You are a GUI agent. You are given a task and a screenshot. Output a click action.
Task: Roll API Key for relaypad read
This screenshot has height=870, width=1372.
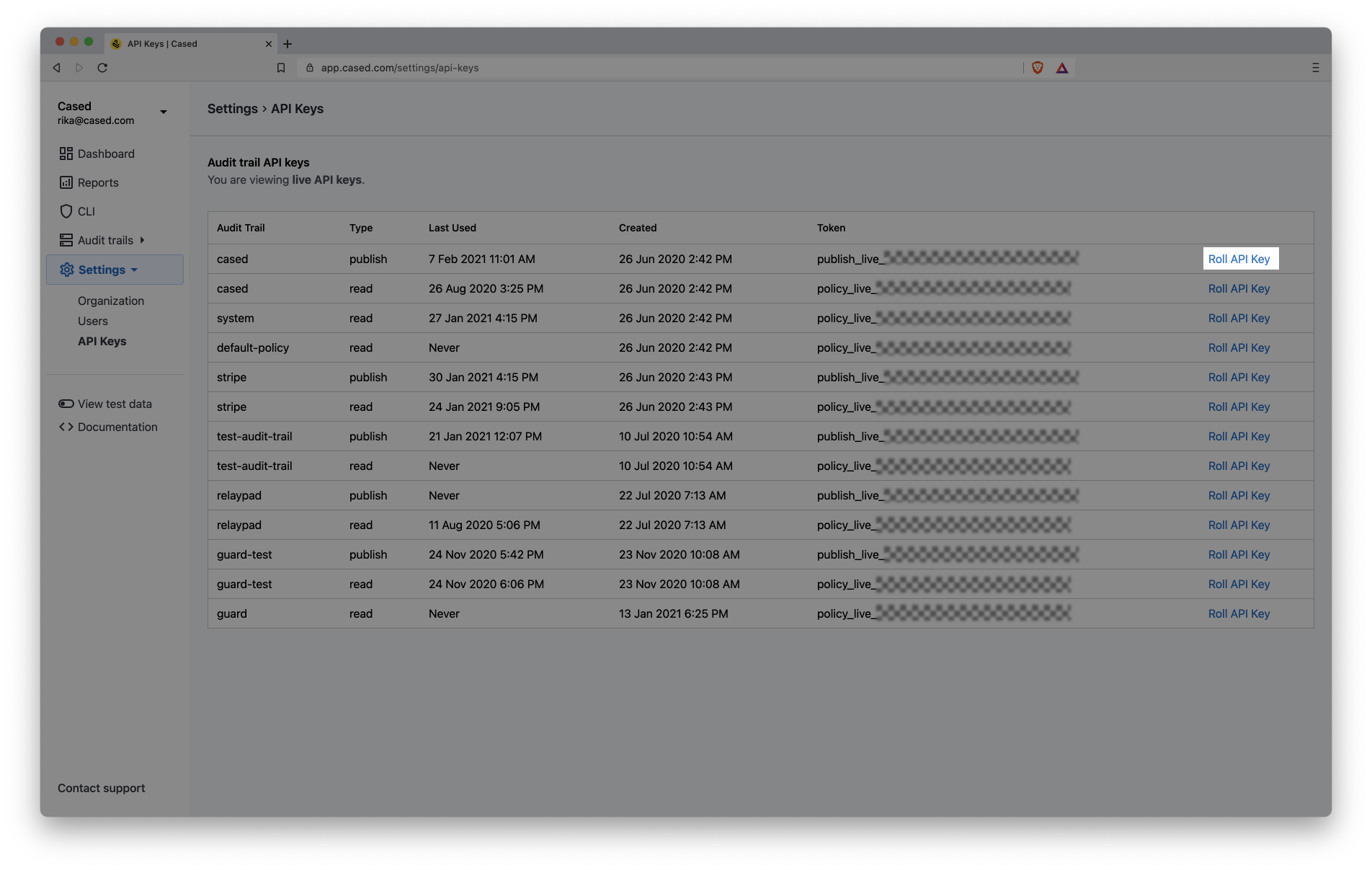tap(1239, 525)
